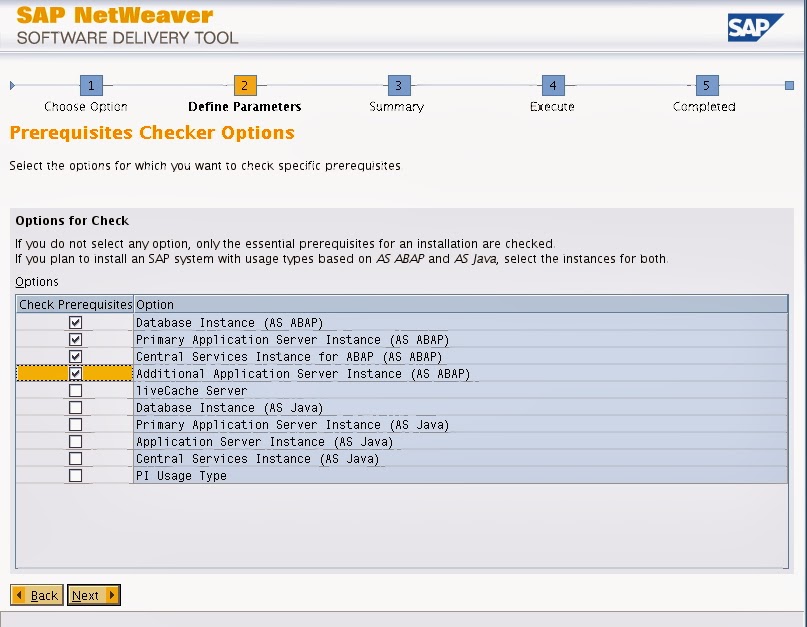Screen dimensions: 807x627
Task: Enable the PI Usage Type prerequisite check
Action: tap(75, 475)
